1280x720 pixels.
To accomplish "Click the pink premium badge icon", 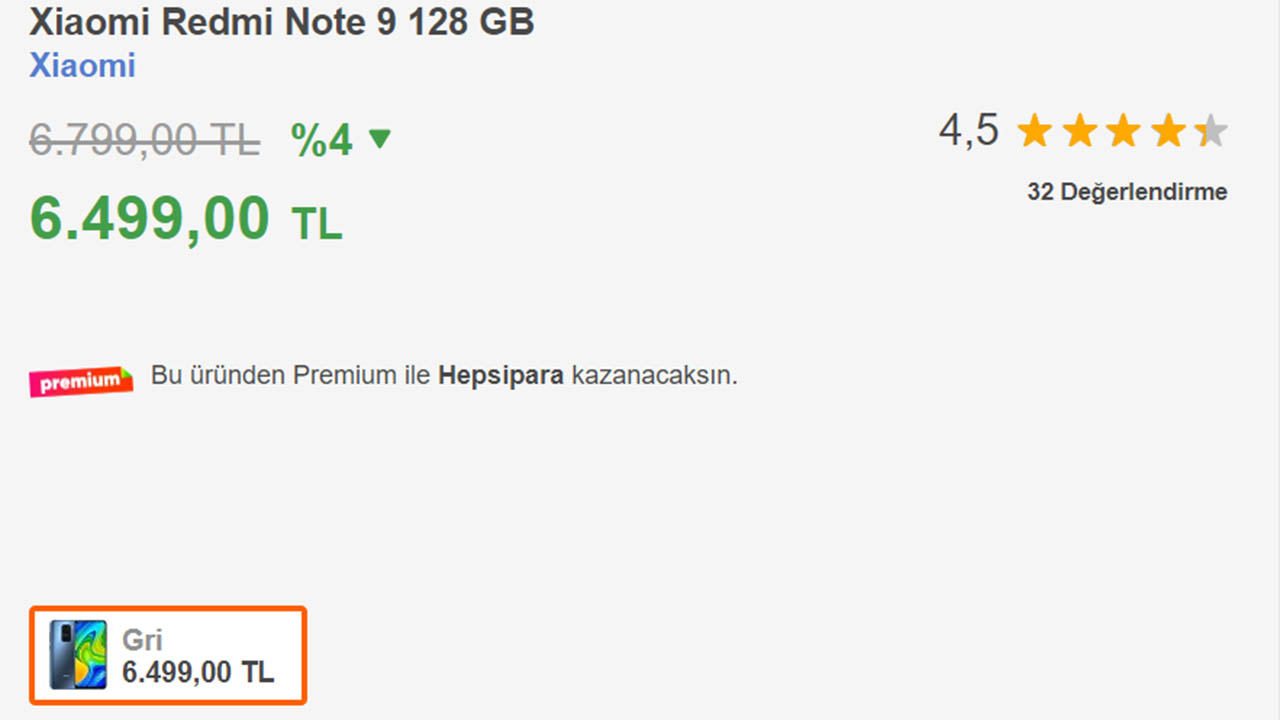I will [x=81, y=381].
